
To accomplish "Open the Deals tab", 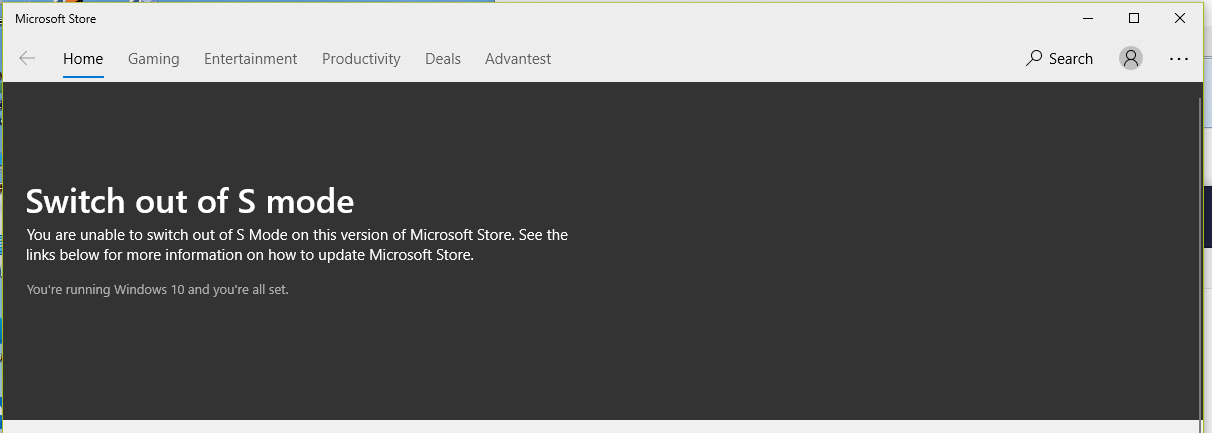I will [443, 59].
